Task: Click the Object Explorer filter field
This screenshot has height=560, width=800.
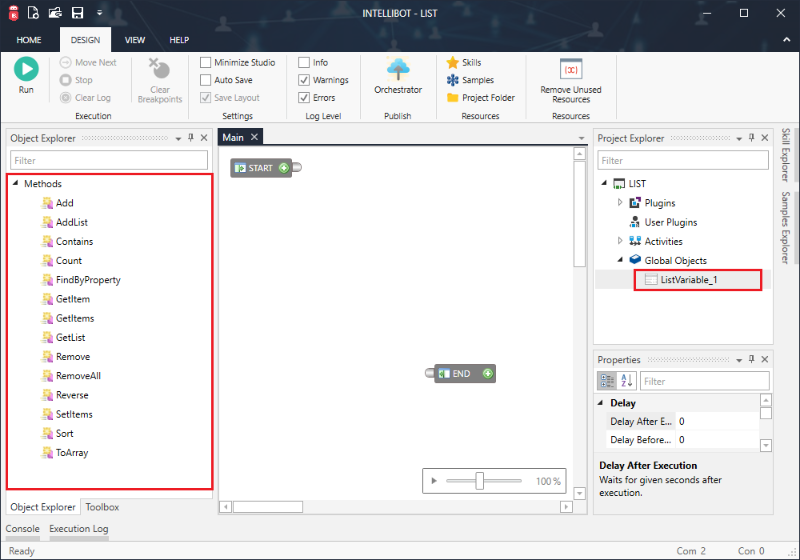Action: pos(109,160)
